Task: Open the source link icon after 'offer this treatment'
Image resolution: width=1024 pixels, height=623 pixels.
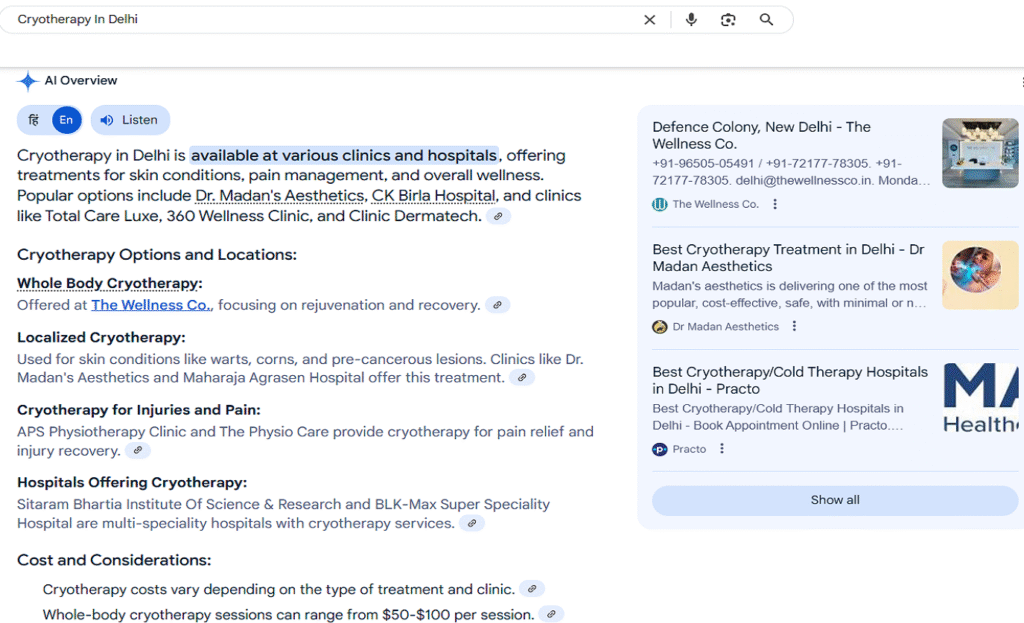Action: click(x=522, y=377)
